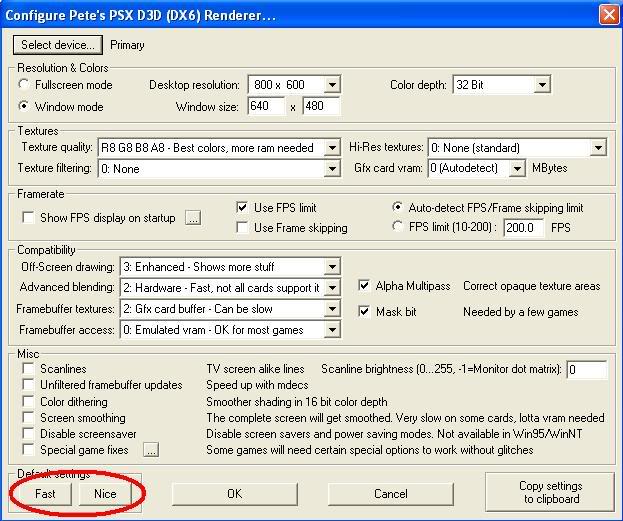Image resolution: width=623 pixels, height=521 pixels.
Task: Choose Window mode radio option
Action: tap(26, 107)
